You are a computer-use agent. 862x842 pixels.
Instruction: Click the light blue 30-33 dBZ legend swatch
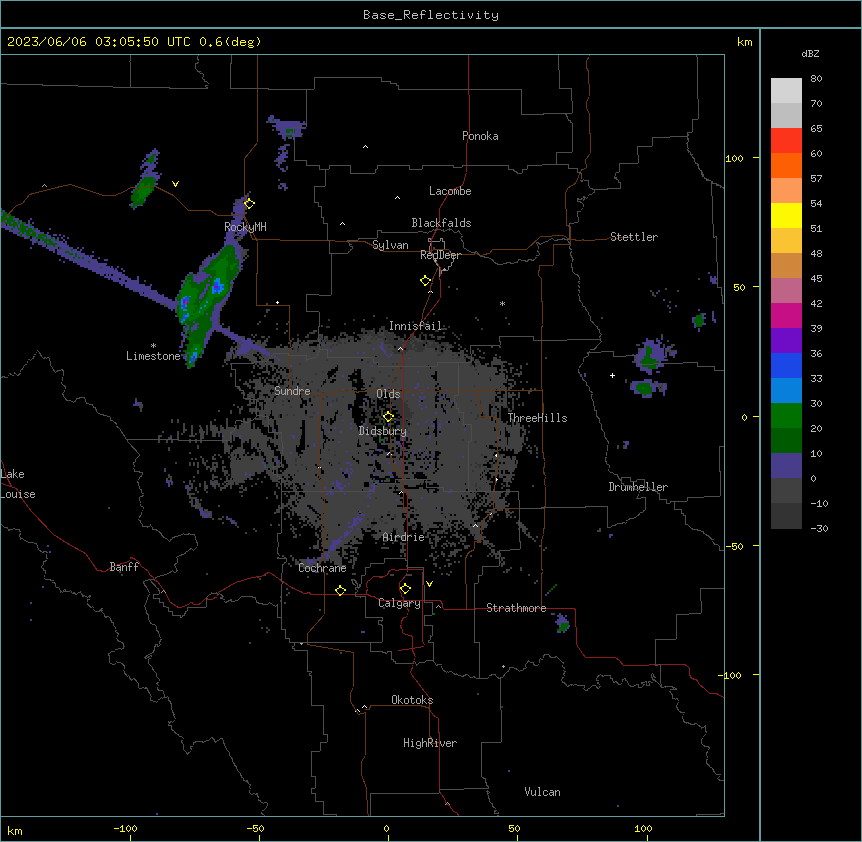click(786, 391)
